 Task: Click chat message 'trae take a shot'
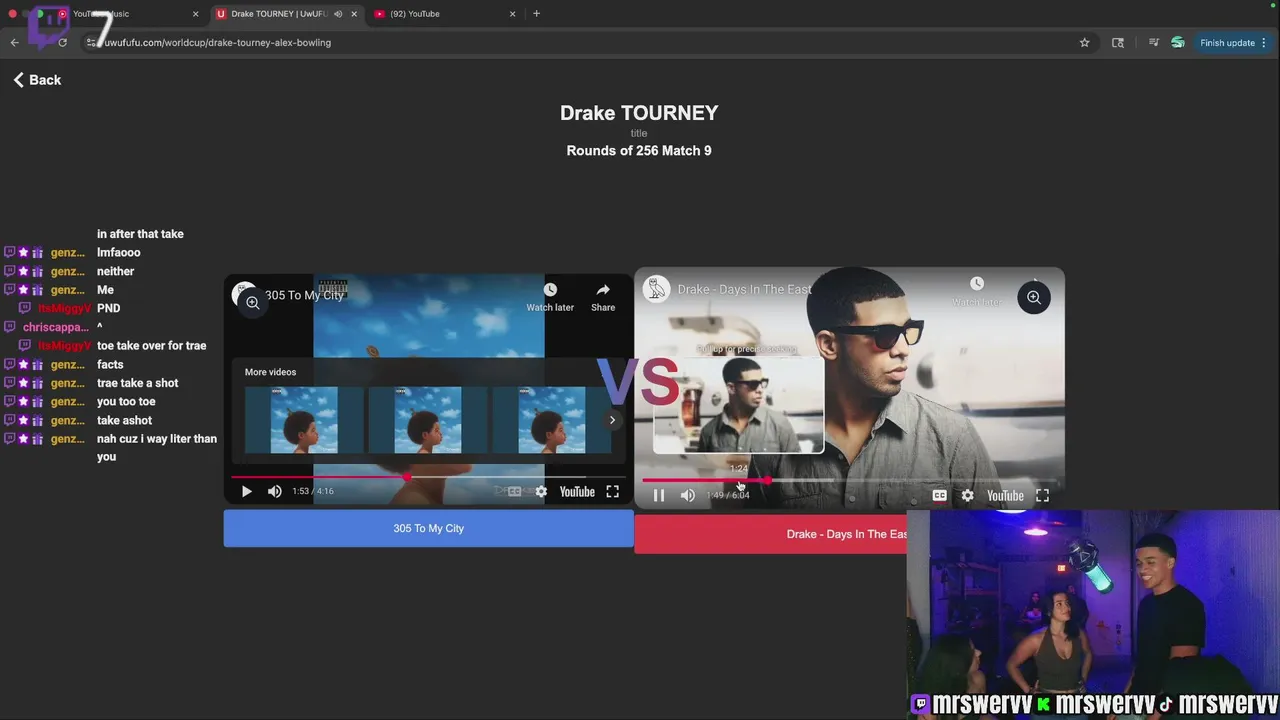tap(138, 383)
